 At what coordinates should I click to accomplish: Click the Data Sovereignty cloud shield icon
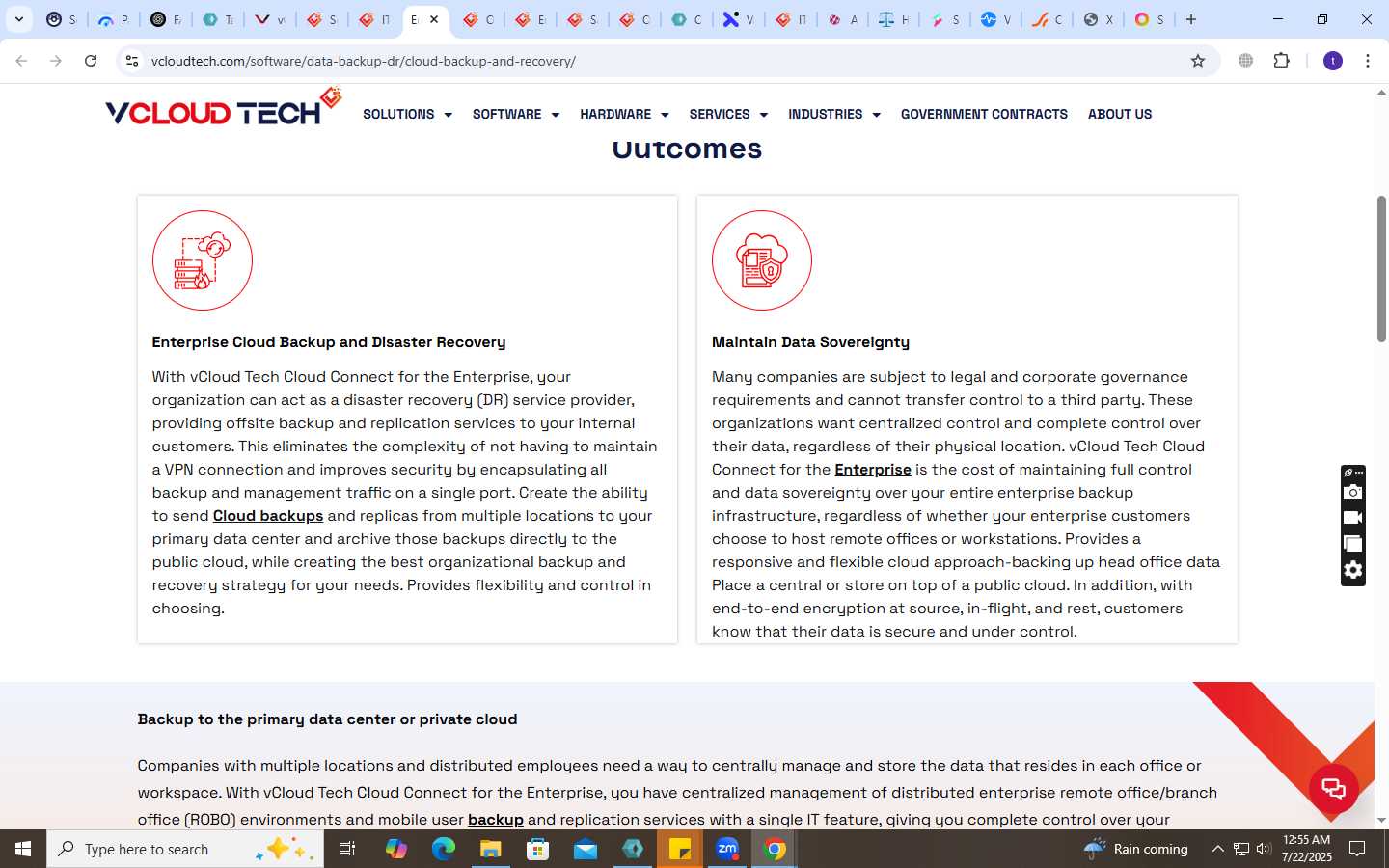pyautogui.click(x=762, y=260)
